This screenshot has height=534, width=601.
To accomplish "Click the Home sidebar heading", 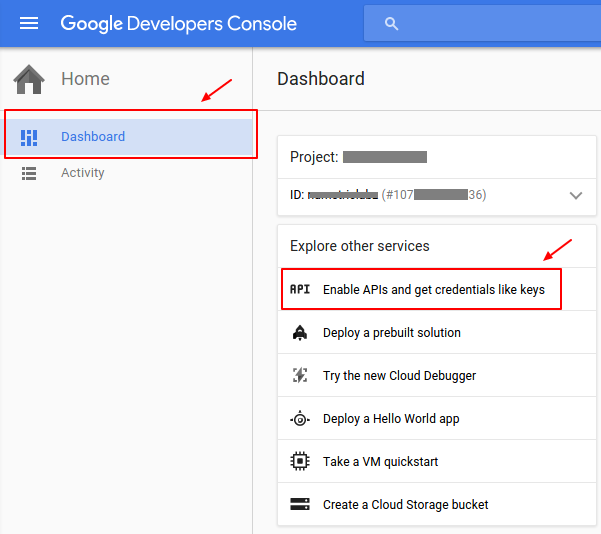I will point(85,79).
